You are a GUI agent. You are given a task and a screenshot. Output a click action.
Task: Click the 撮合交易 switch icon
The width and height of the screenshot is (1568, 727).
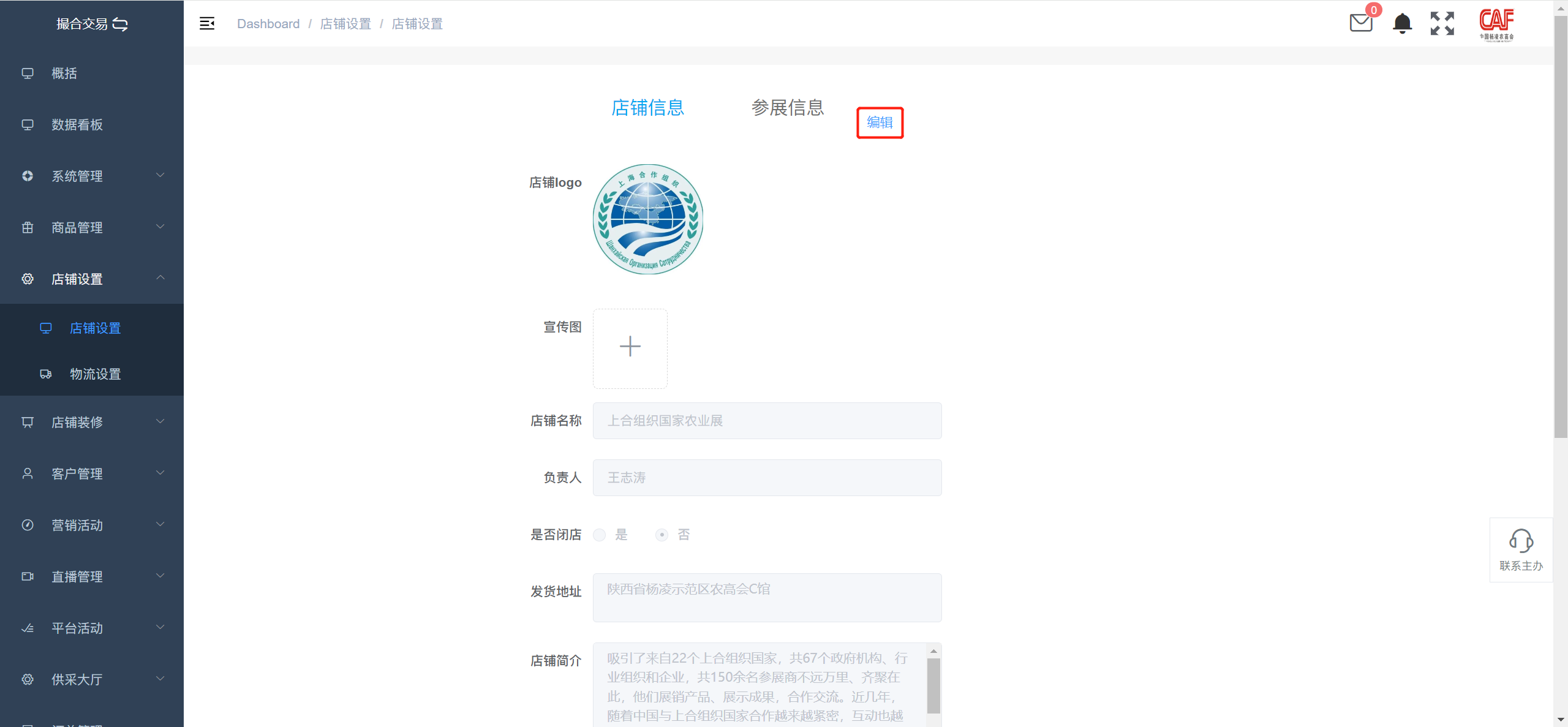121,24
